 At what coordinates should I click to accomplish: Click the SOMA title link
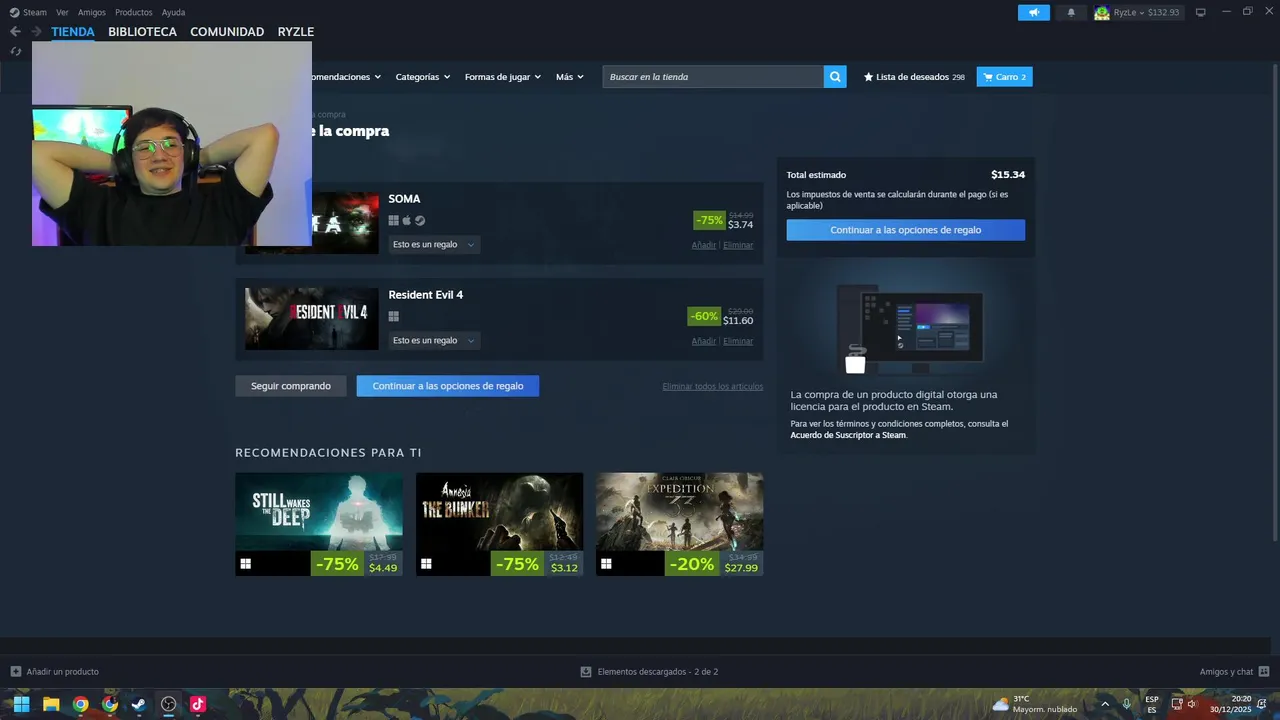404,199
